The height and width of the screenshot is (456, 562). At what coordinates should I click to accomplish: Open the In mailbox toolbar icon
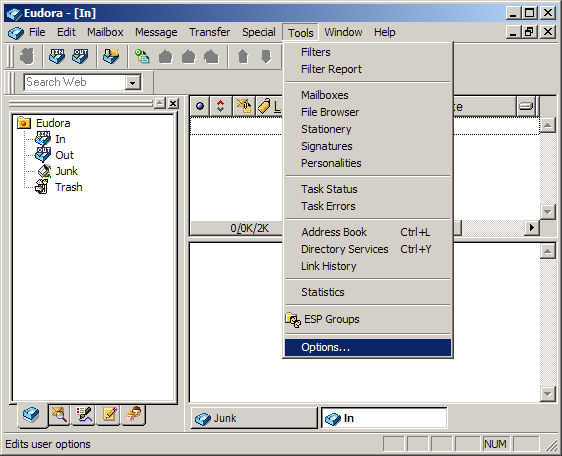(57, 56)
